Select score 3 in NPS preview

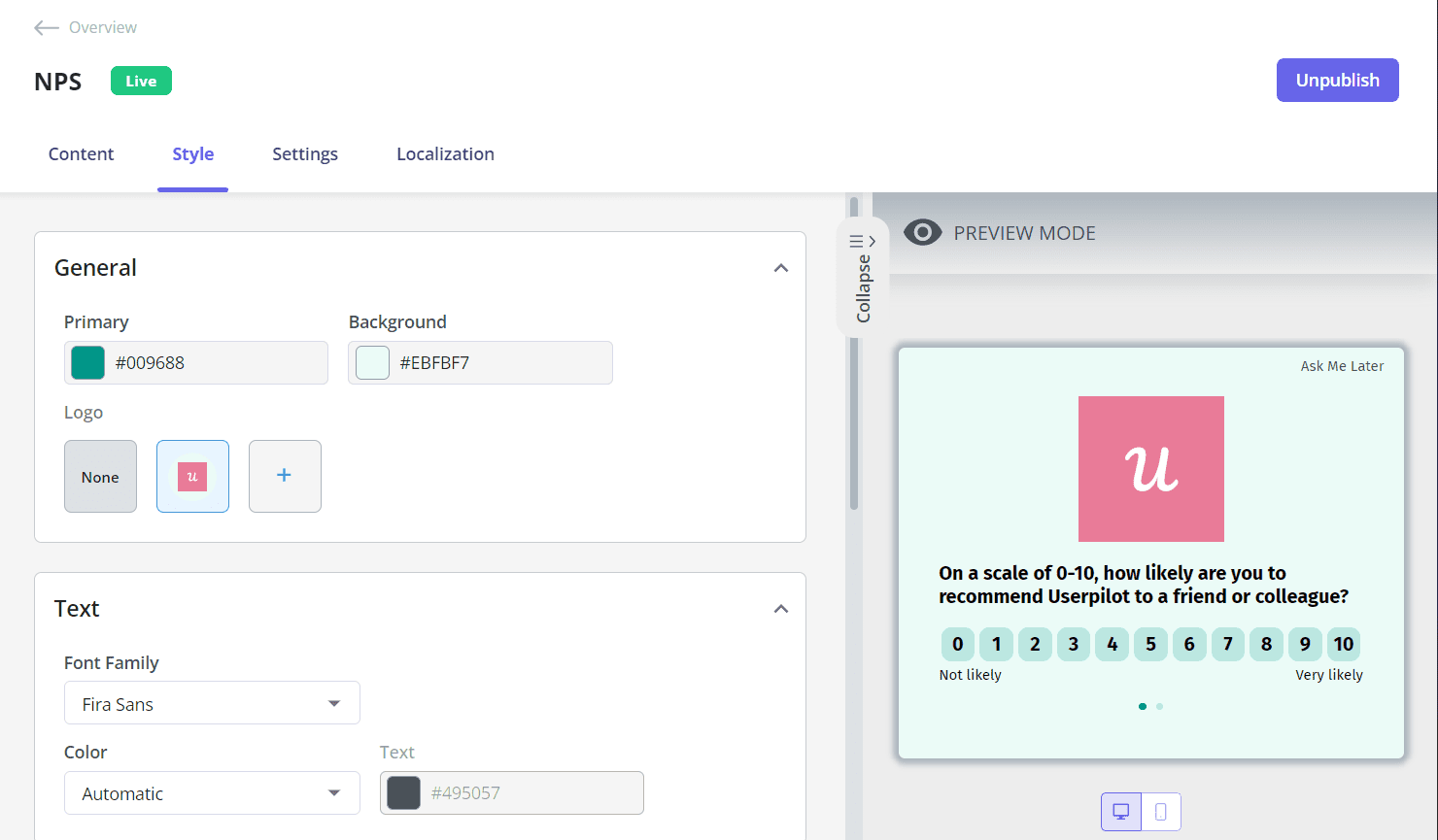tap(1074, 644)
